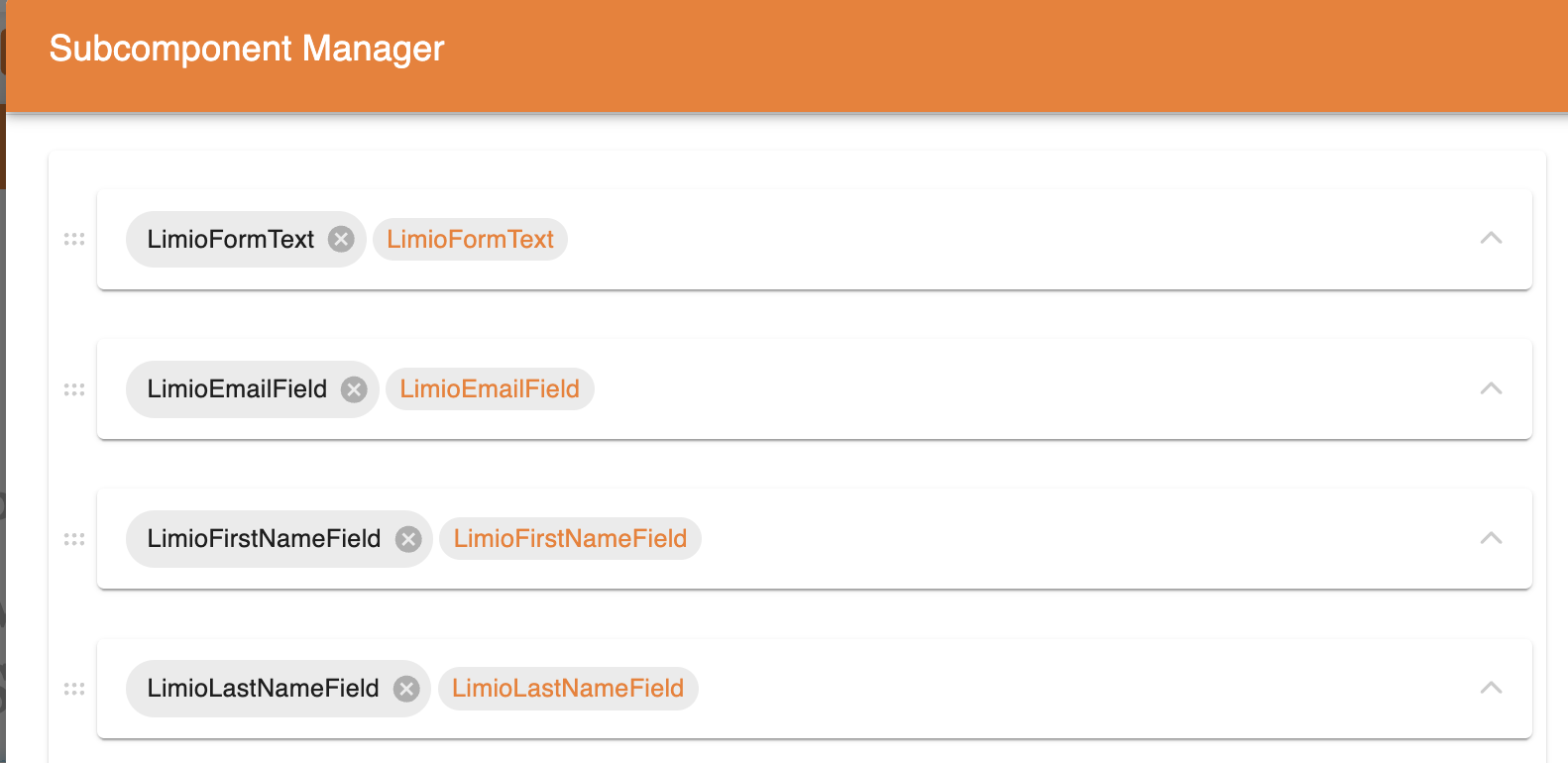Screen dimensions: 1568x763
Task: Collapse the LimioFormText panel with its chevron
Action: (1491, 238)
